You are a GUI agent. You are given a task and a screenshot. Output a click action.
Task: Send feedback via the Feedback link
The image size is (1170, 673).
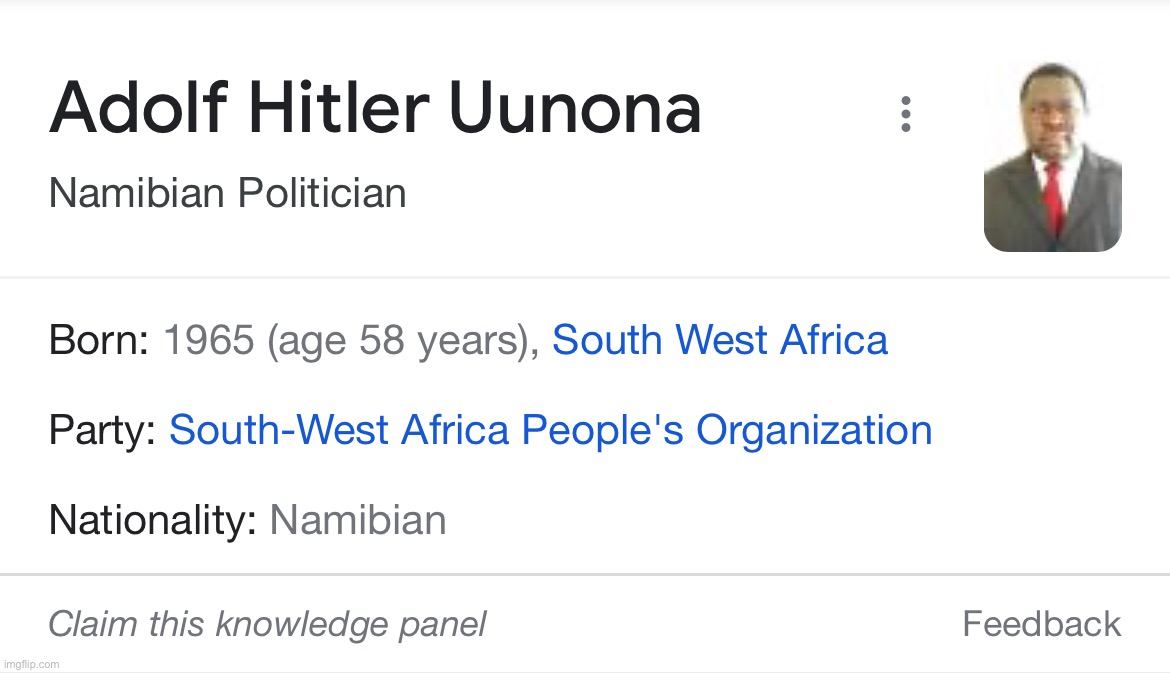pos(1041,624)
